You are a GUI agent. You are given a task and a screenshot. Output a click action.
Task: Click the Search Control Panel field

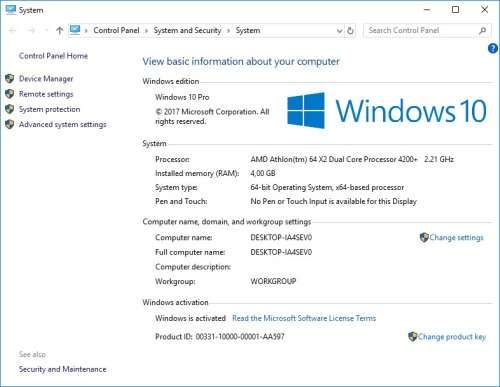point(421,31)
